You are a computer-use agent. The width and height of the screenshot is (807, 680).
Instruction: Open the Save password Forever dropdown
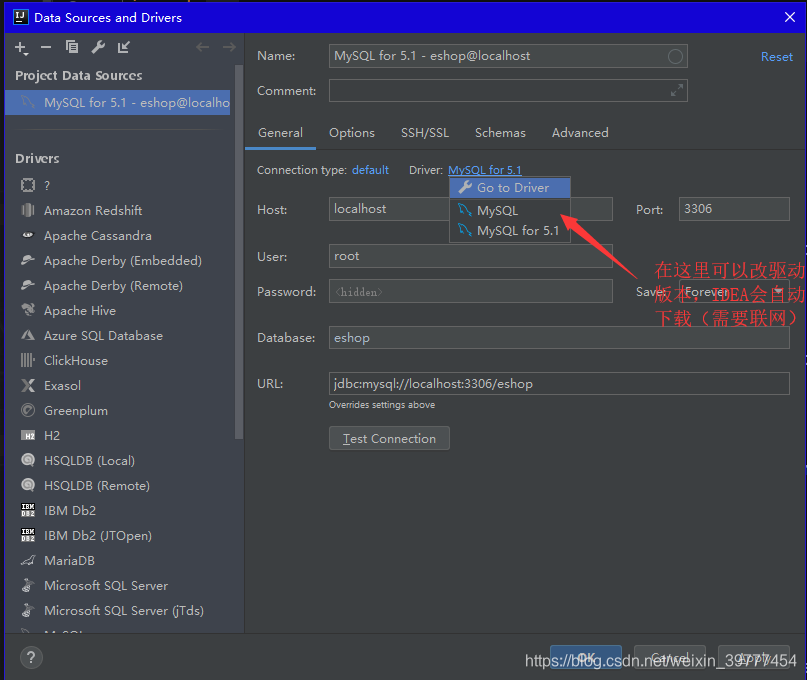coord(734,292)
